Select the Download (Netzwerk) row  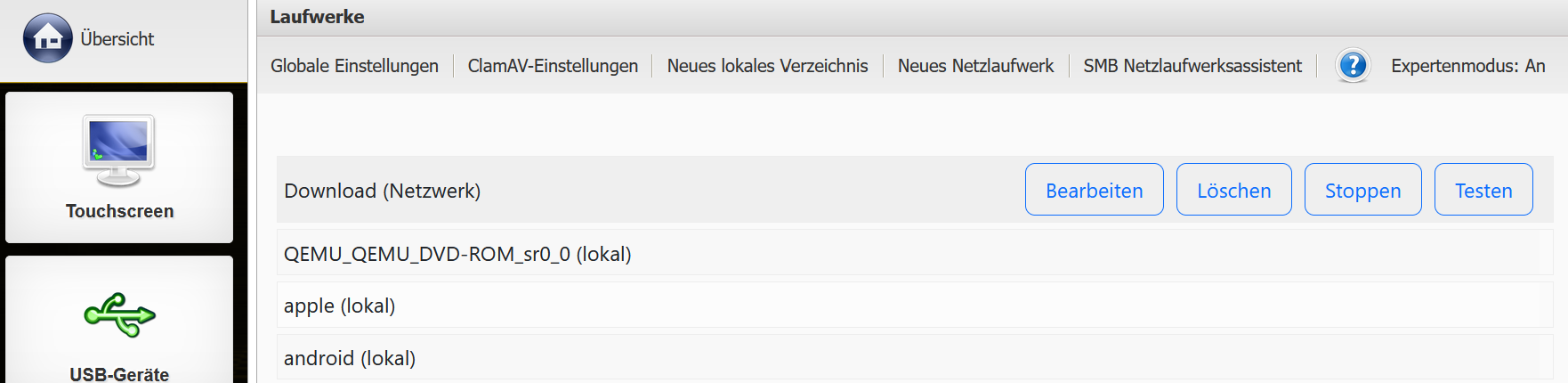click(383, 191)
